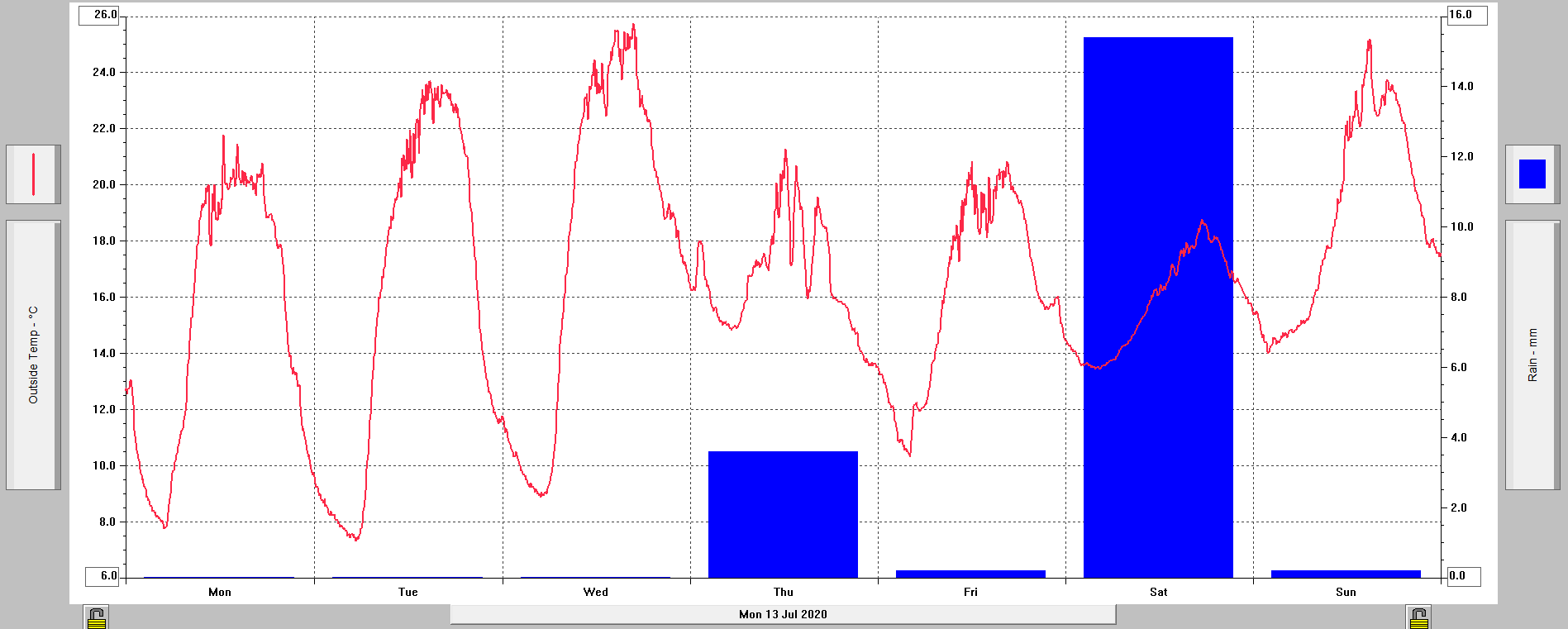Viewport: 1568px width, 629px height.
Task: Click the red line style button
Action: (x=33, y=174)
